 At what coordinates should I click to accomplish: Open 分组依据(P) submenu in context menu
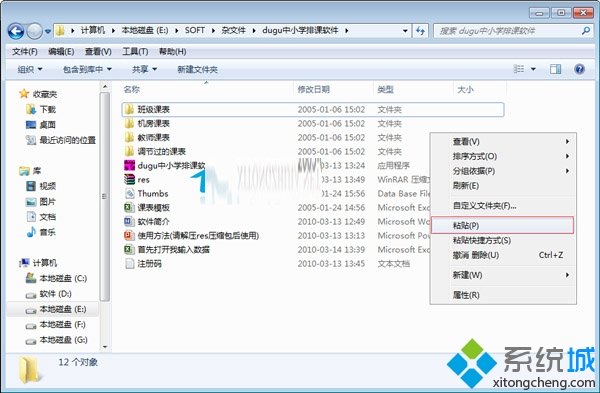[503, 171]
